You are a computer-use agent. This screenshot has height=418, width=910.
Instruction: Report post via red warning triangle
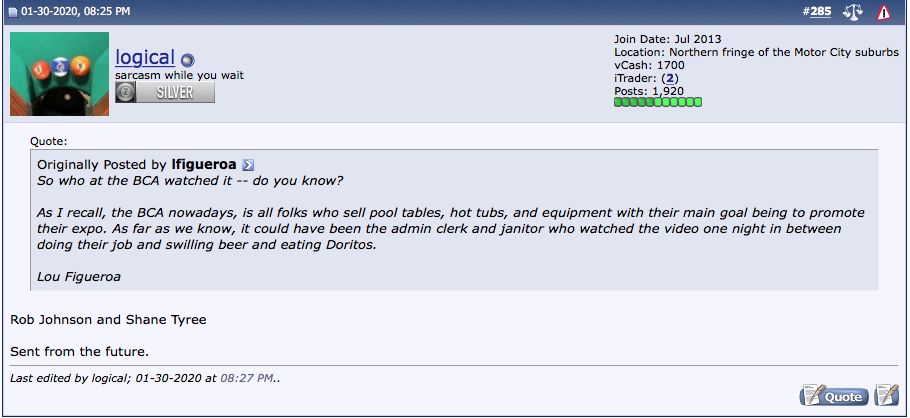tap(883, 12)
